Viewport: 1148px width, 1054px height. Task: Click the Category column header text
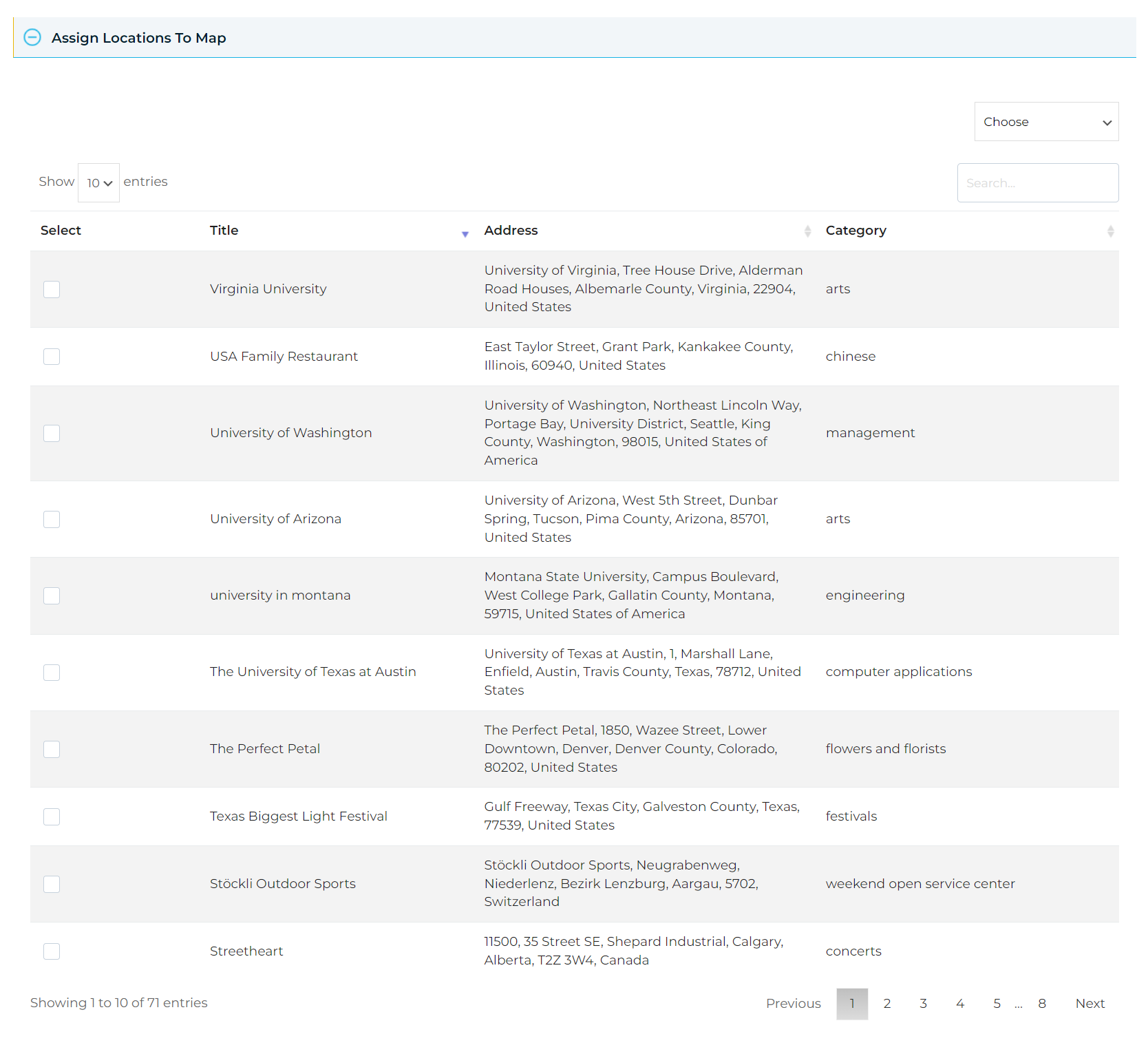tap(856, 231)
